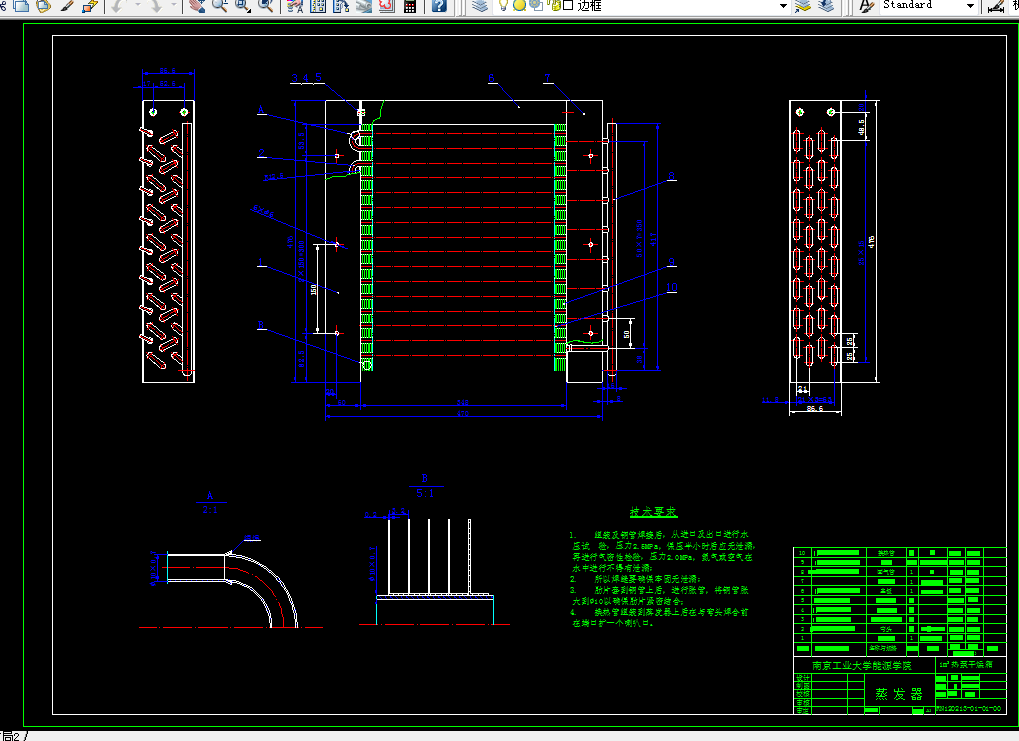Image resolution: width=1019 pixels, height=741 pixels.
Task: Click the Copy to clipboard icon
Action: point(21,6)
